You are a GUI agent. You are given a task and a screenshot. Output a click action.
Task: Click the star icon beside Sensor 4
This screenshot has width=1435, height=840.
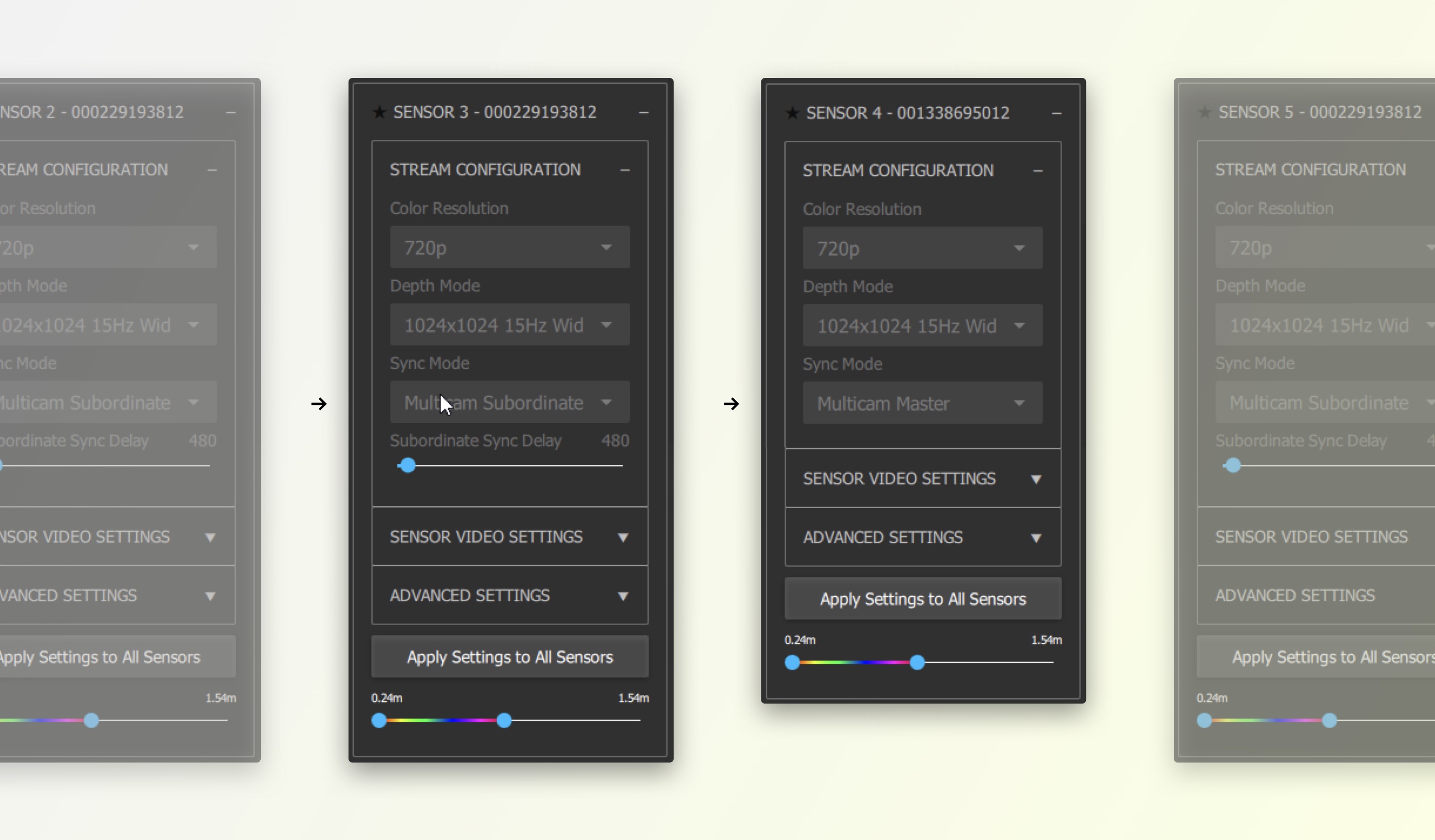[x=792, y=113]
